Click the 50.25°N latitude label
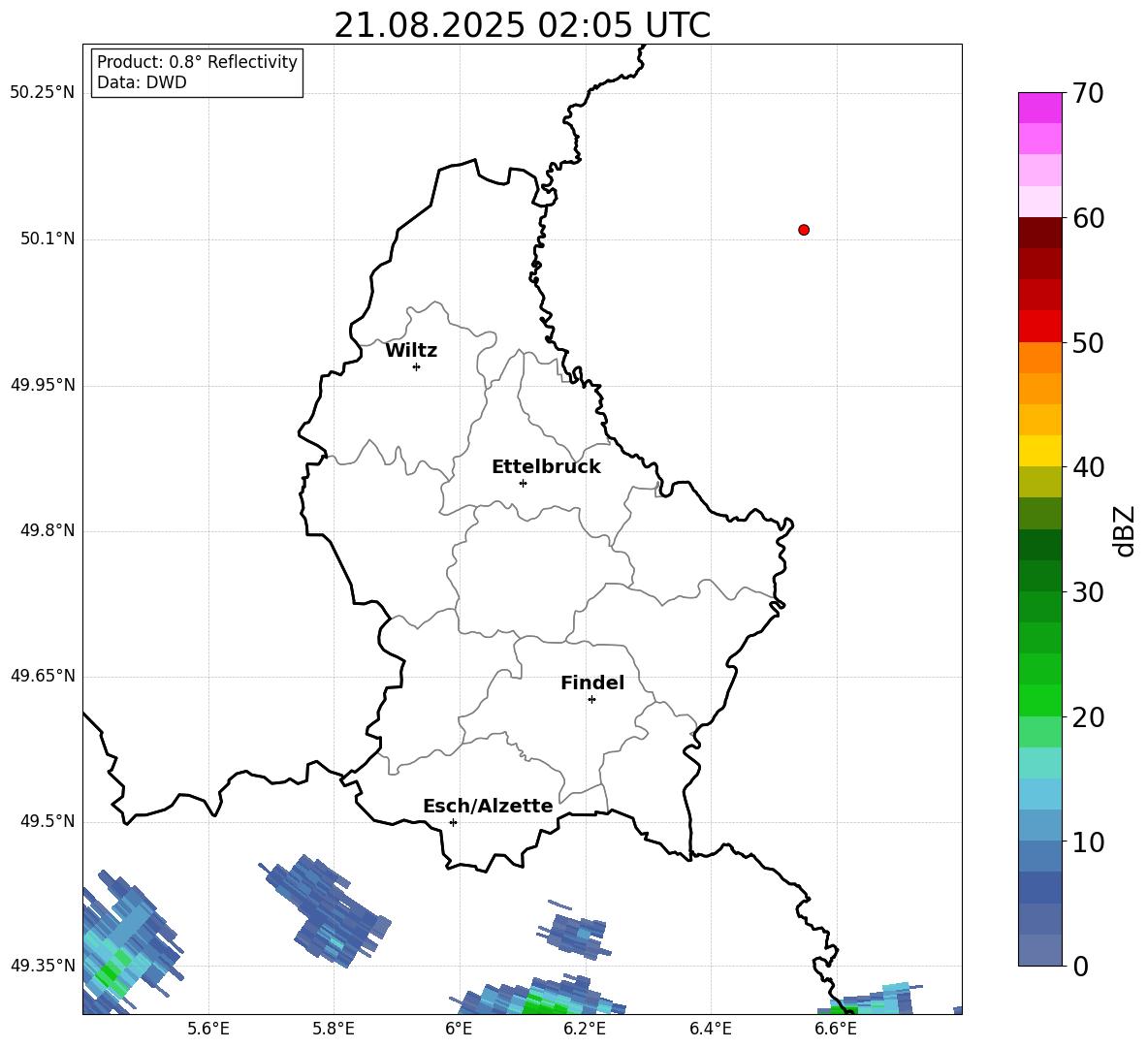This screenshot has height=1048, width=1148. coord(43,93)
